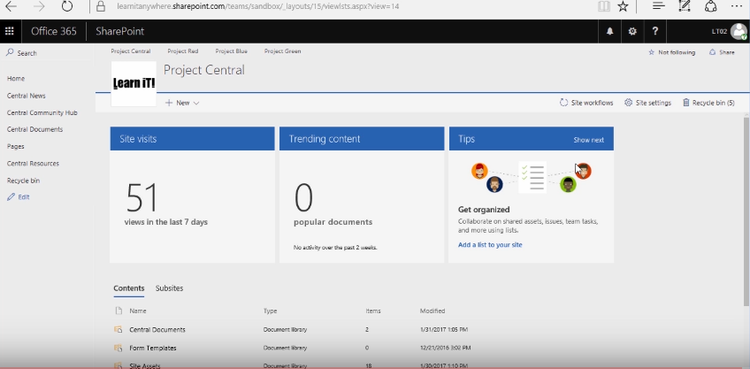The height and width of the screenshot is (369, 750).
Task: Open the Office 365 app launcher waffle
Action: pos(9,32)
